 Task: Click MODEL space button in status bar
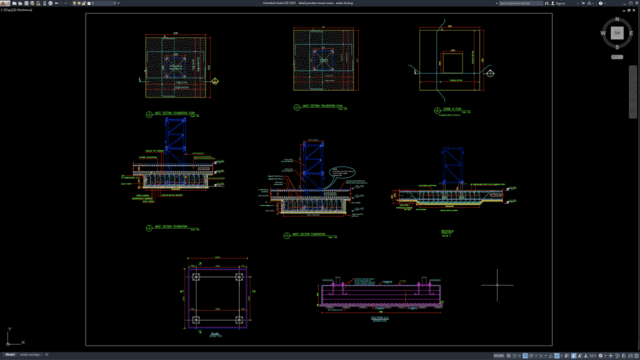pyautogui.click(x=499, y=356)
